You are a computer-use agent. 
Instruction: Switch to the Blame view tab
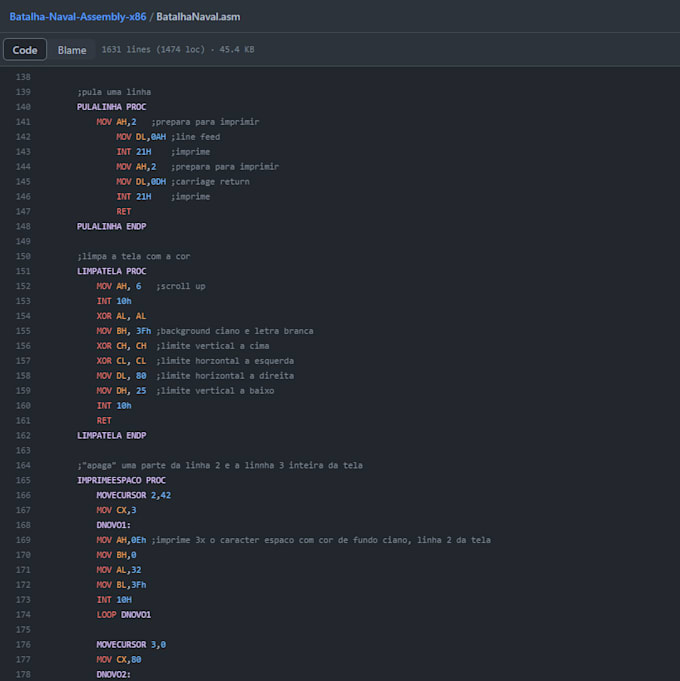[72, 49]
